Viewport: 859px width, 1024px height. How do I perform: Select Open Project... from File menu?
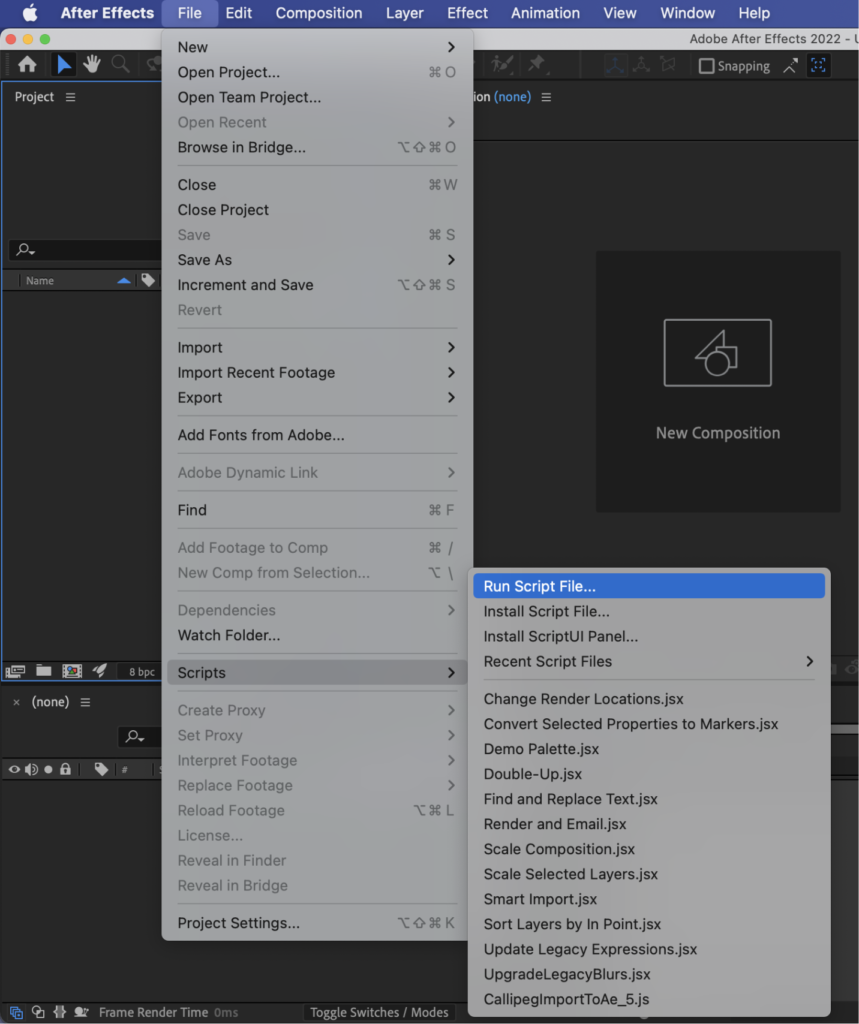pyautogui.click(x=317, y=72)
